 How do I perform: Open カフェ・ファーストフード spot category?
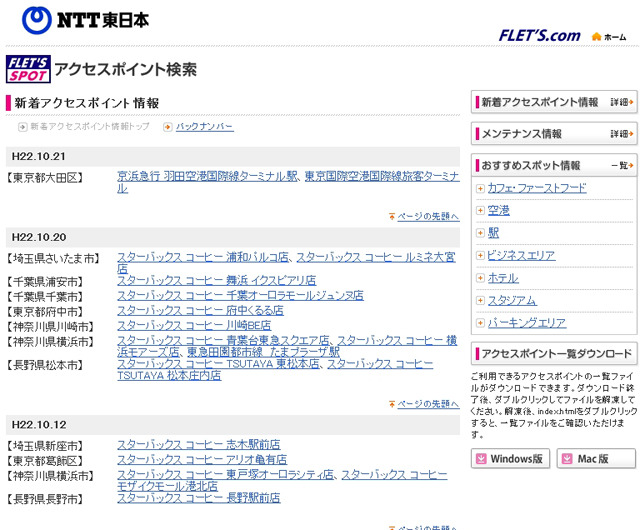pos(537,188)
